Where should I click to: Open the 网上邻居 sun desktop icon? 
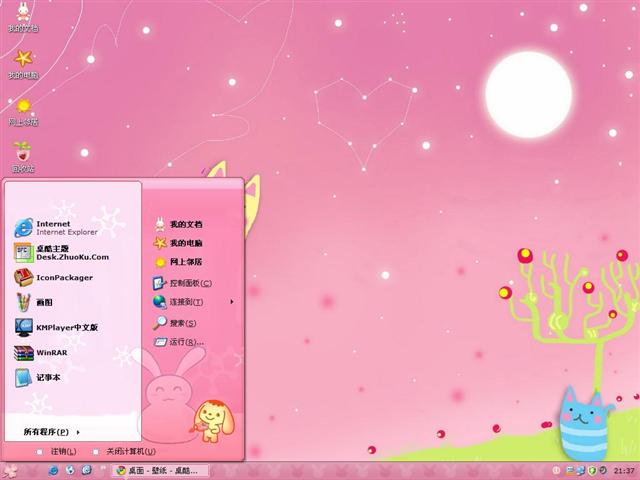23,111
